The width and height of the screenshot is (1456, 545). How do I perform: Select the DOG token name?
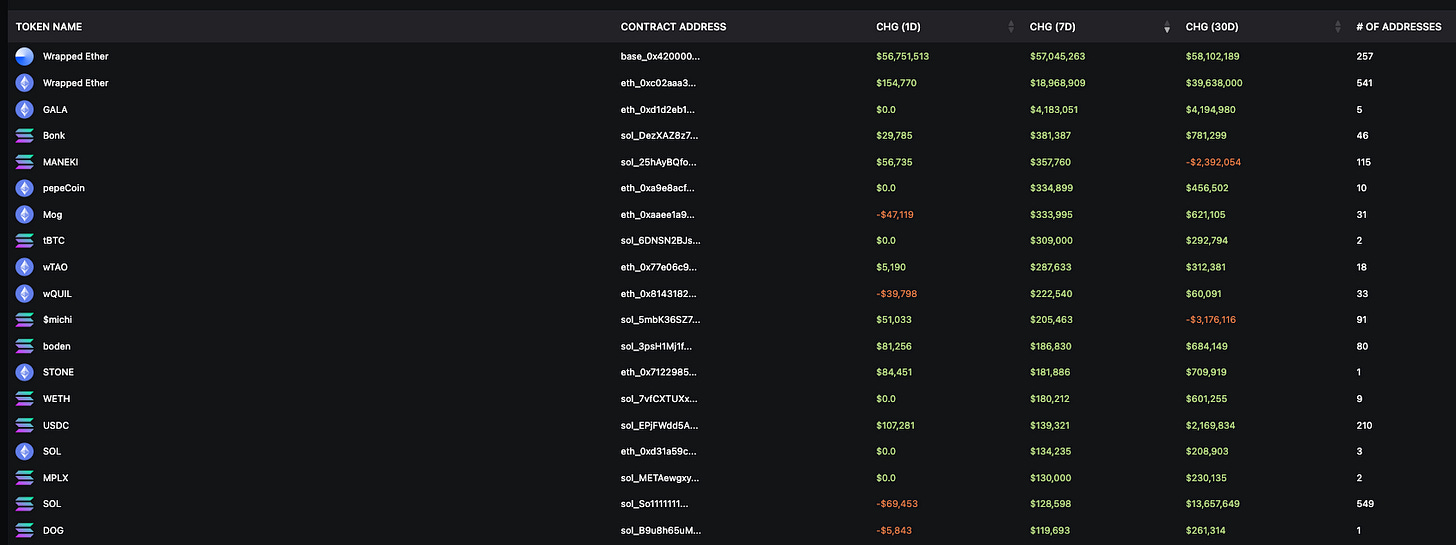coord(53,530)
